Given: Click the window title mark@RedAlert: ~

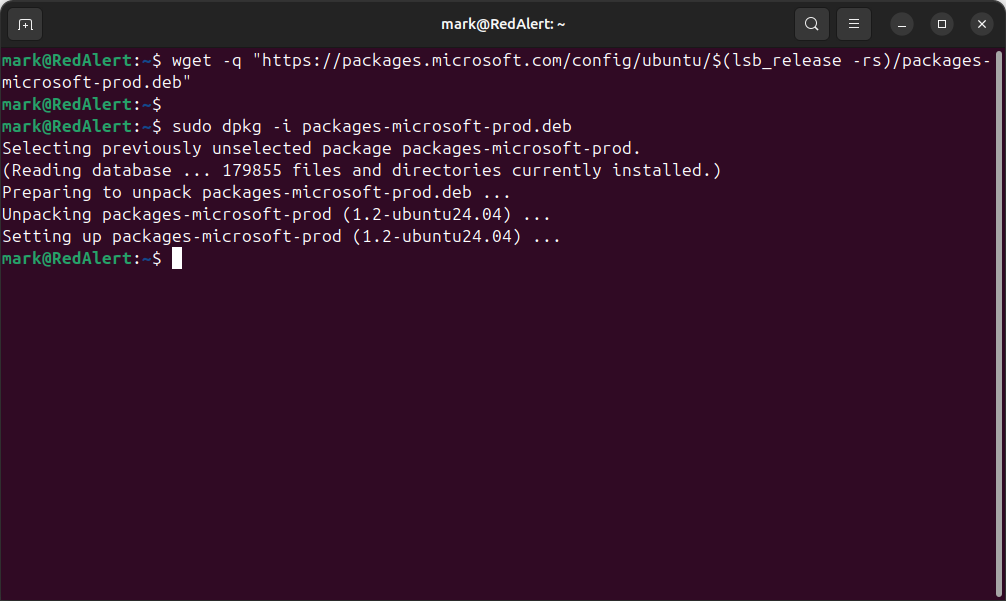Looking at the screenshot, I should point(503,23).
